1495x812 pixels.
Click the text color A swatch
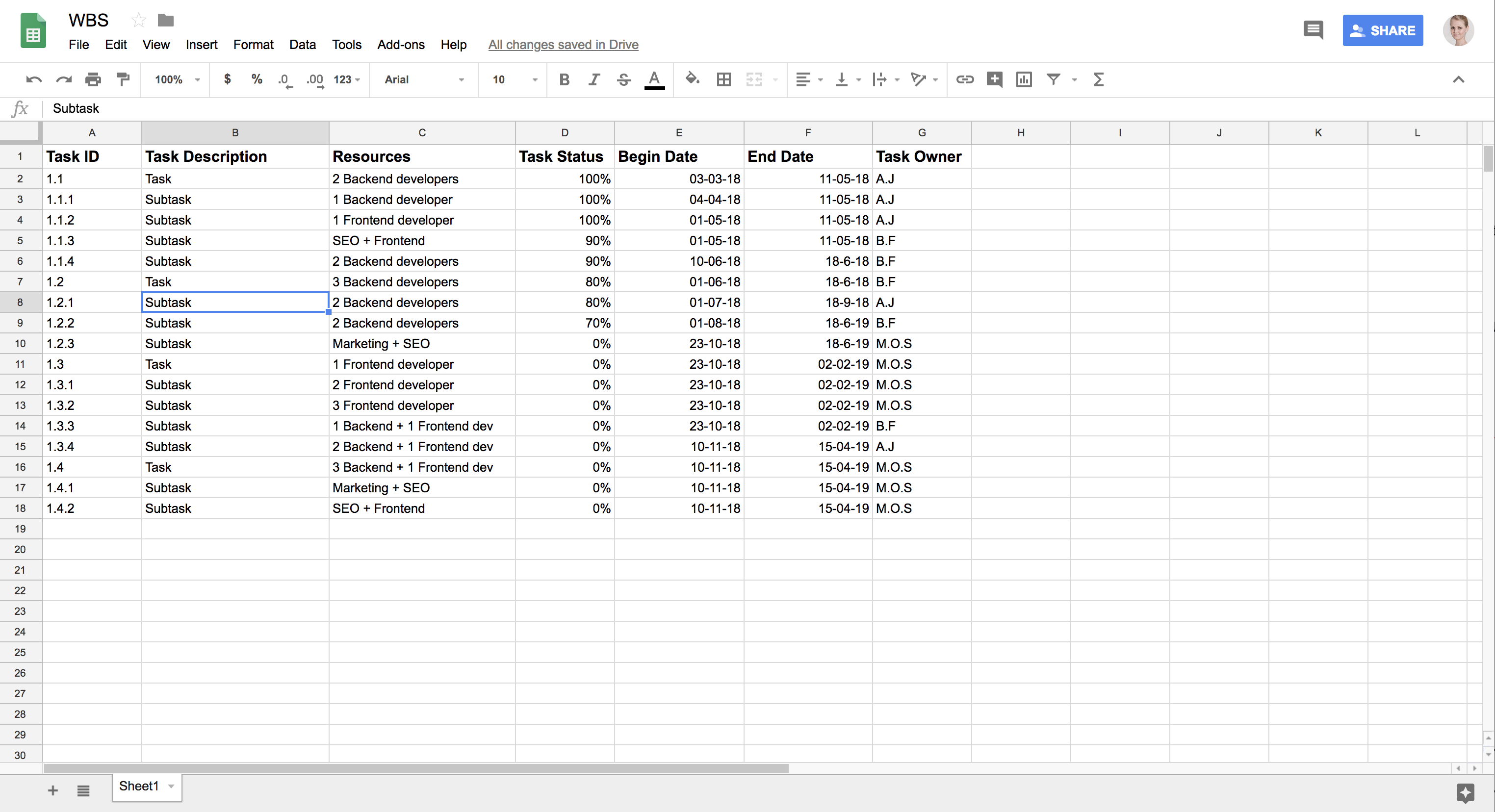pos(654,79)
